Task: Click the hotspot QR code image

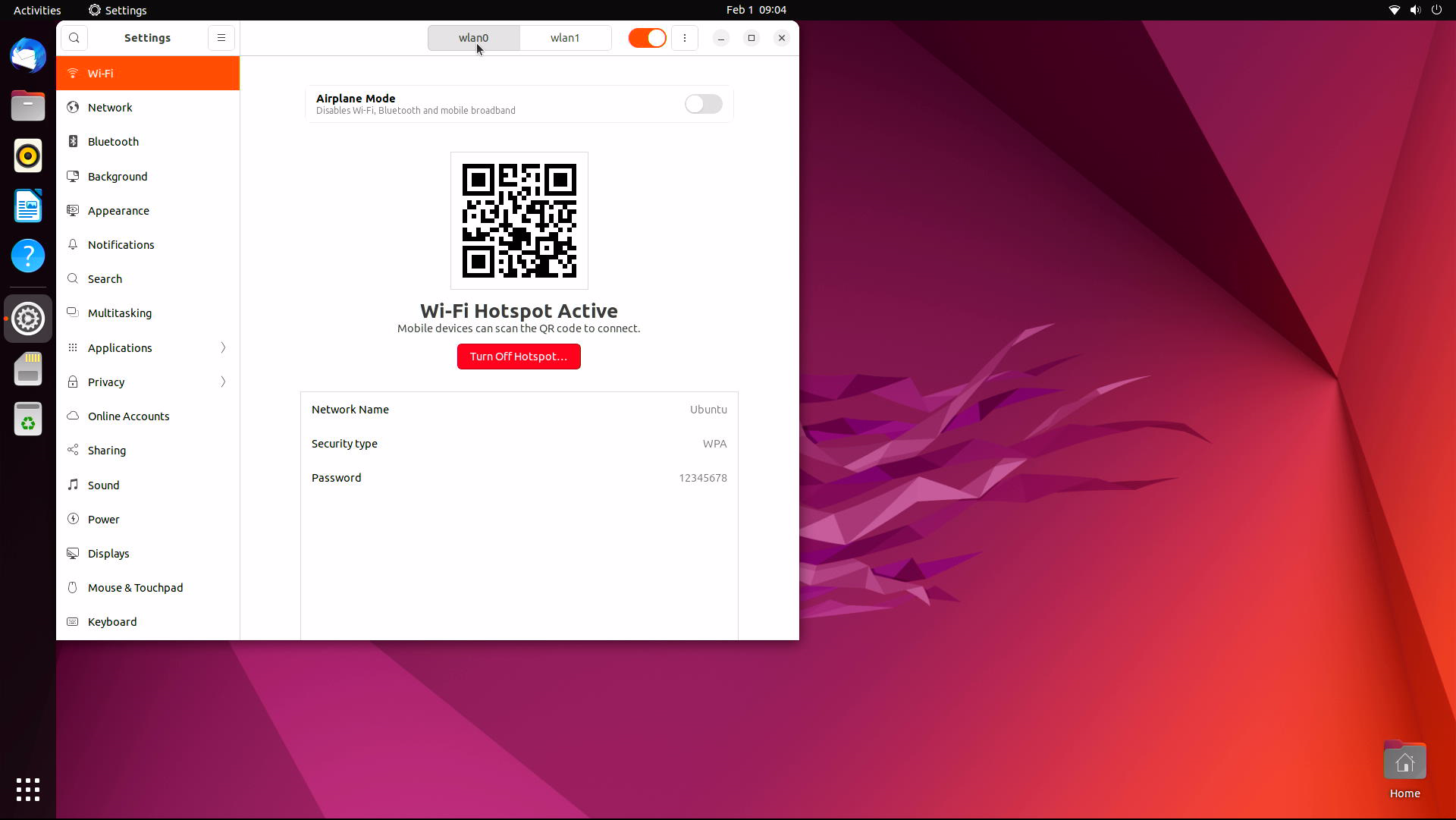Action: click(x=519, y=221)
